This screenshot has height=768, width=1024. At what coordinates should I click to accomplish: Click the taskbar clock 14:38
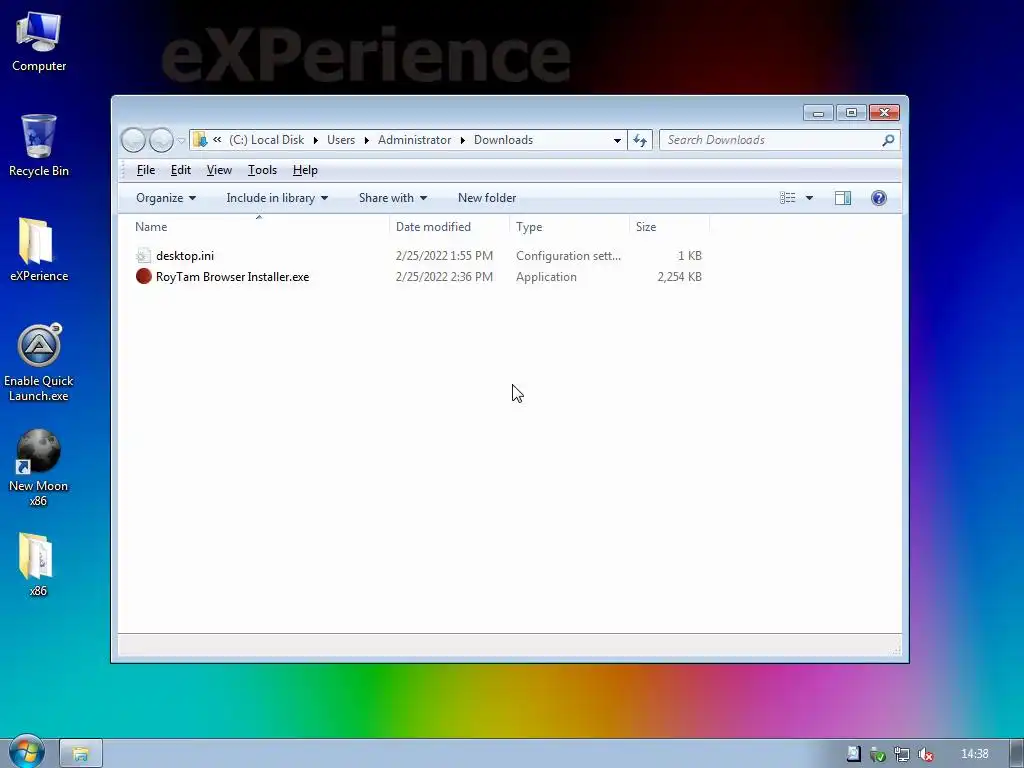974,754
